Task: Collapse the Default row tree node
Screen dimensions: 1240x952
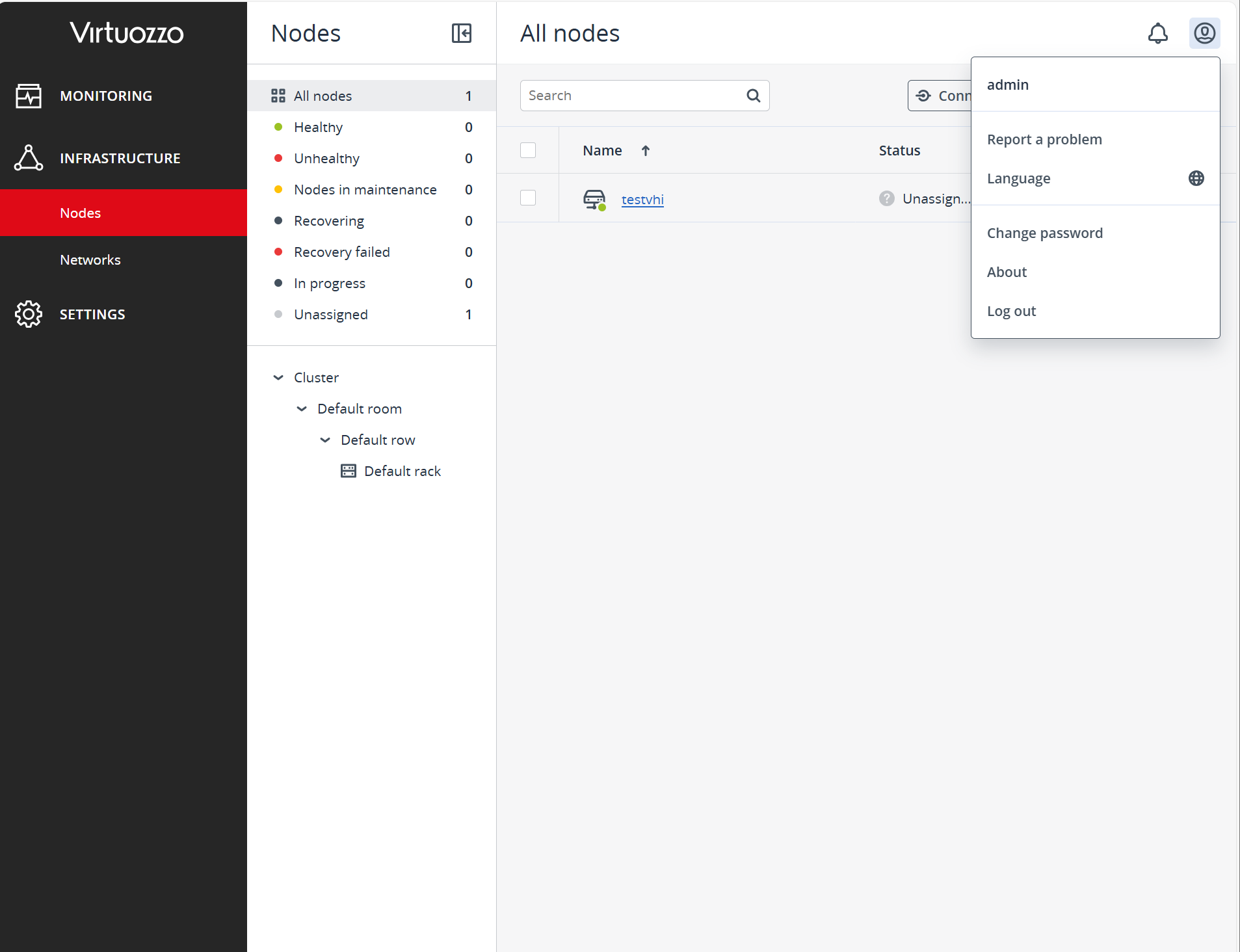Action: click(x=325, y=440)
